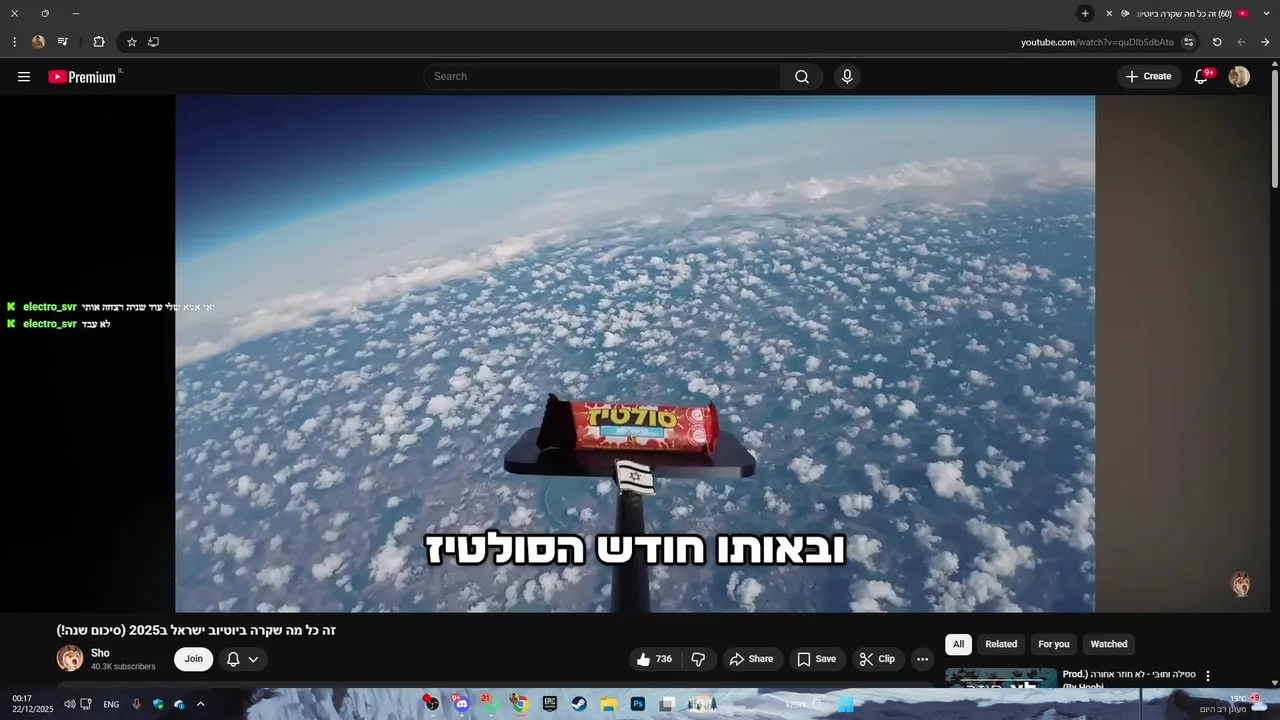Start voice search with the microphone

847,77
